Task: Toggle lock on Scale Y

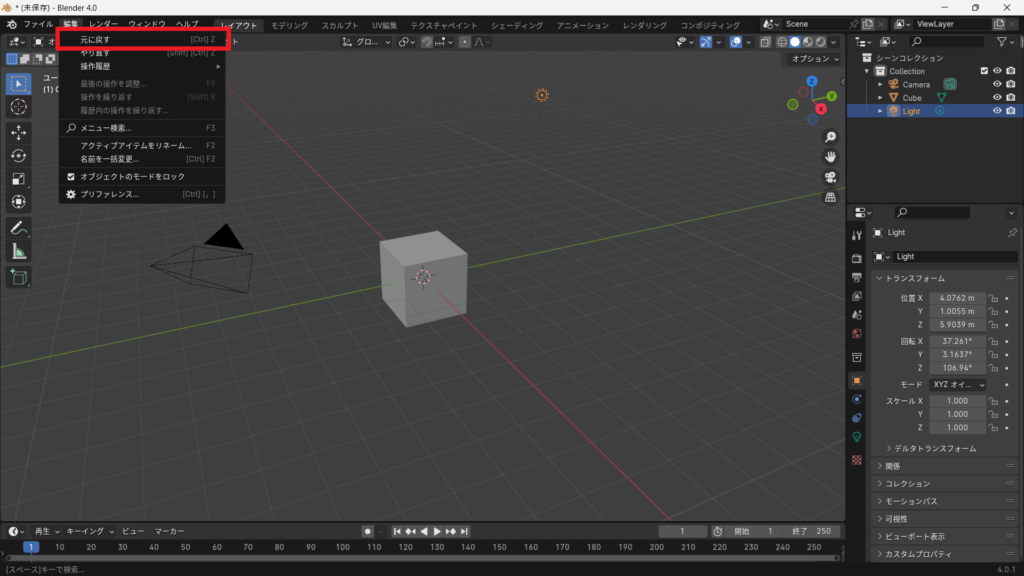Action: pos(993,415)
